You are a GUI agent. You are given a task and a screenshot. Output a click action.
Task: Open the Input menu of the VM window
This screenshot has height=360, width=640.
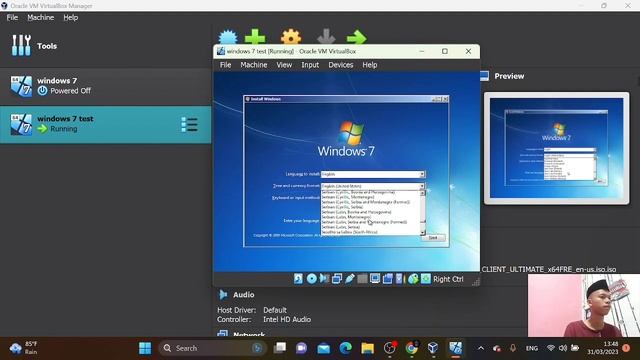tap(310, 65)
